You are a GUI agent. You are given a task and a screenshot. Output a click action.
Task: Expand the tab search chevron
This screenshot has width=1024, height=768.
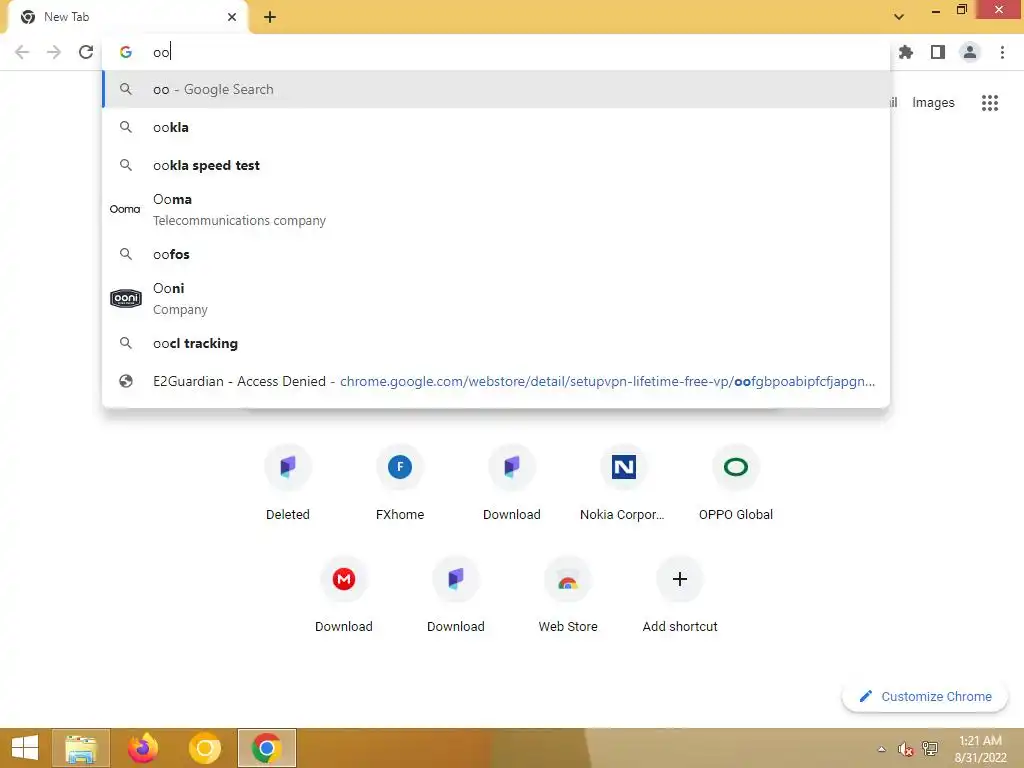pos(899,17)
